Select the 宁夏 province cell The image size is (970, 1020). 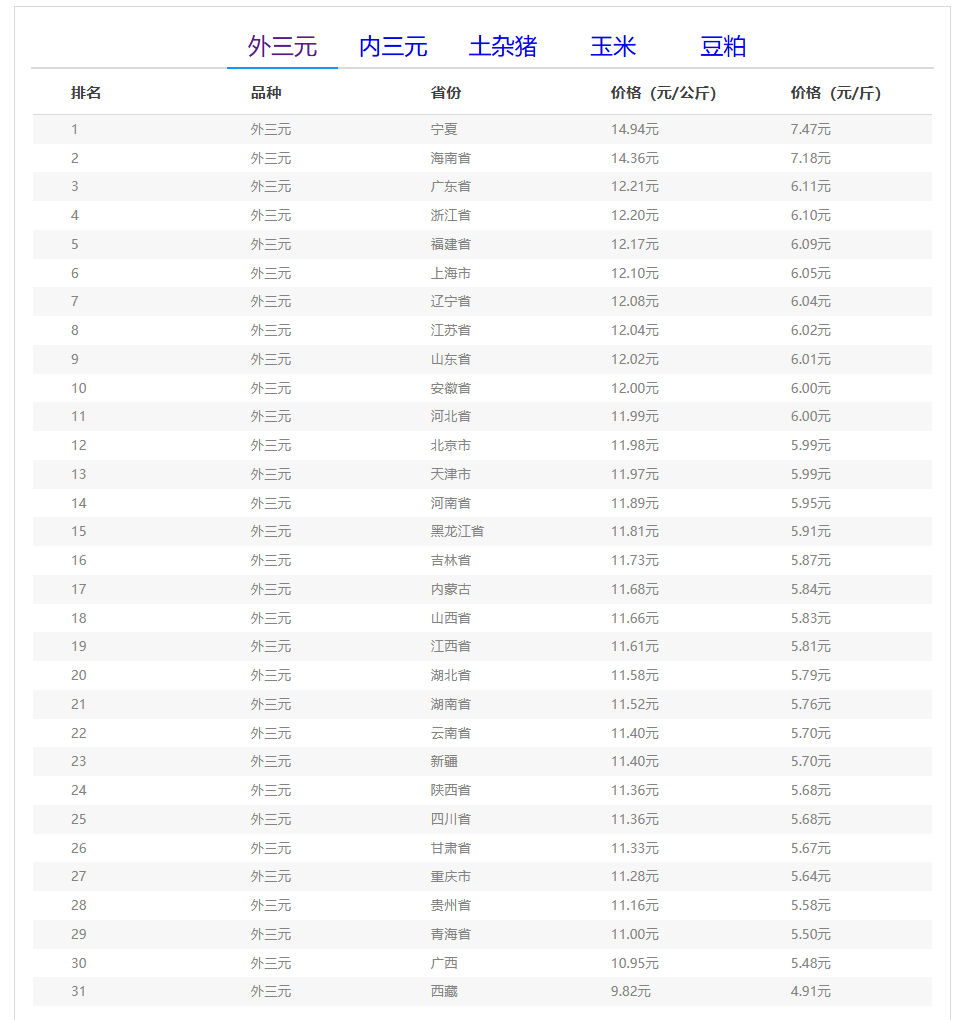[445, 129]
